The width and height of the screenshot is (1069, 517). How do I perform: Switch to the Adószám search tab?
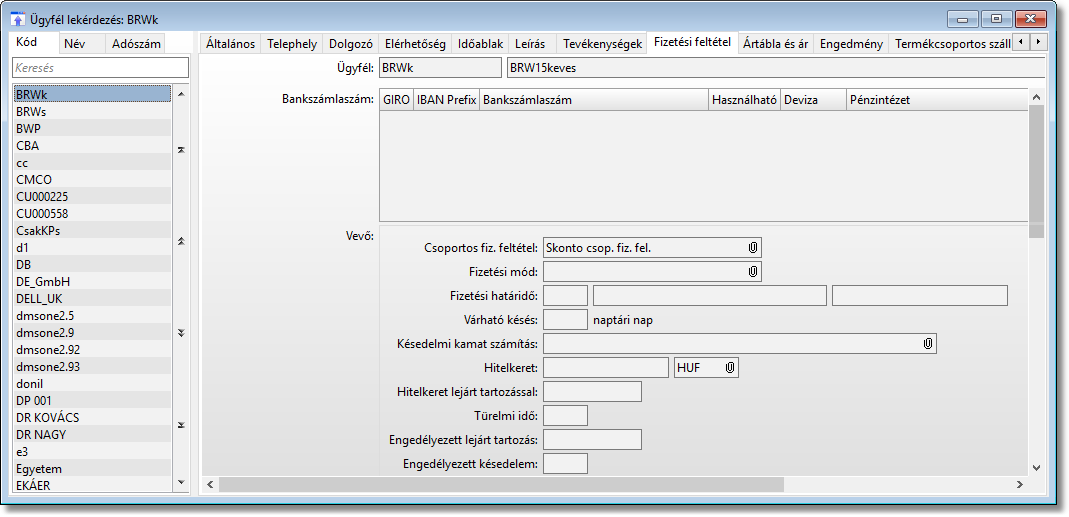136,44
